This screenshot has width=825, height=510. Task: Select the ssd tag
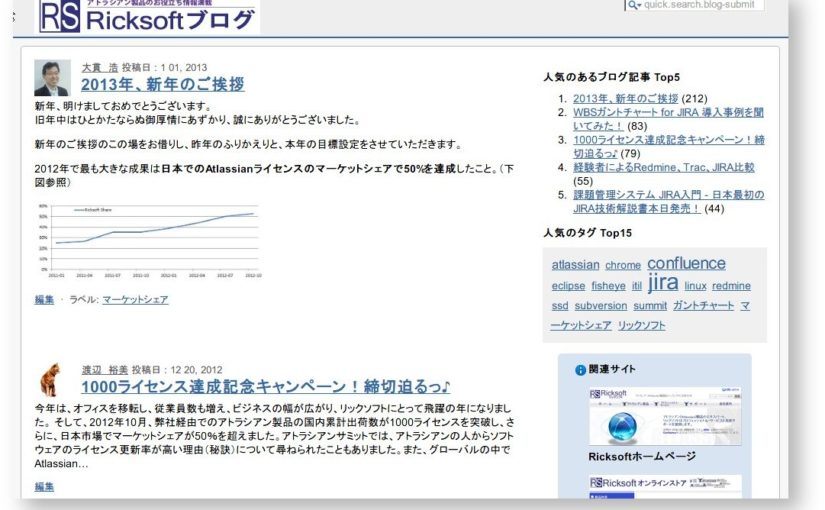pyautogui.click(x=560, y=306)
